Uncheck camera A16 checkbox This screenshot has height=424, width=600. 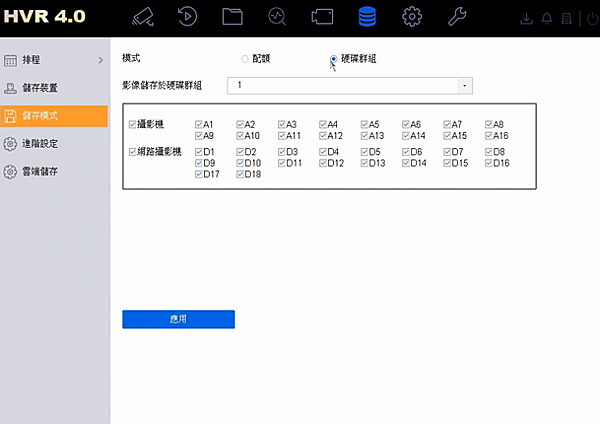489,135
